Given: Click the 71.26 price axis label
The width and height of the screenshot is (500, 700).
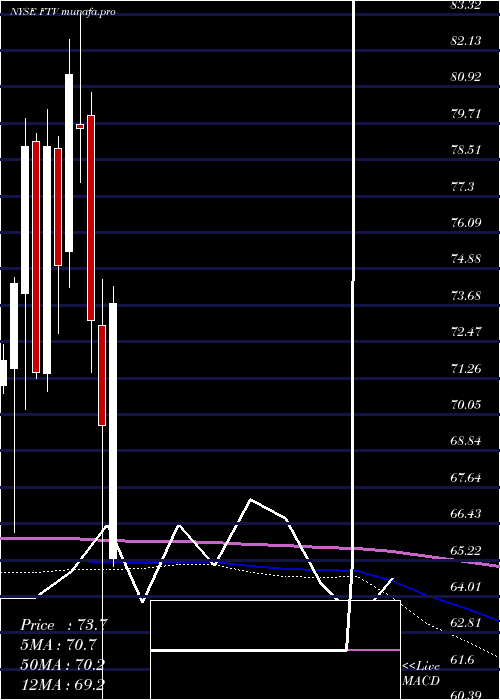Looking at the screenshot, I should coord(466,368).
